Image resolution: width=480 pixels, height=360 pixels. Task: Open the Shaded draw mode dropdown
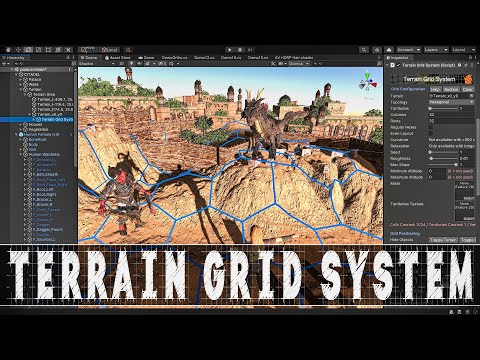coord(97,63)
